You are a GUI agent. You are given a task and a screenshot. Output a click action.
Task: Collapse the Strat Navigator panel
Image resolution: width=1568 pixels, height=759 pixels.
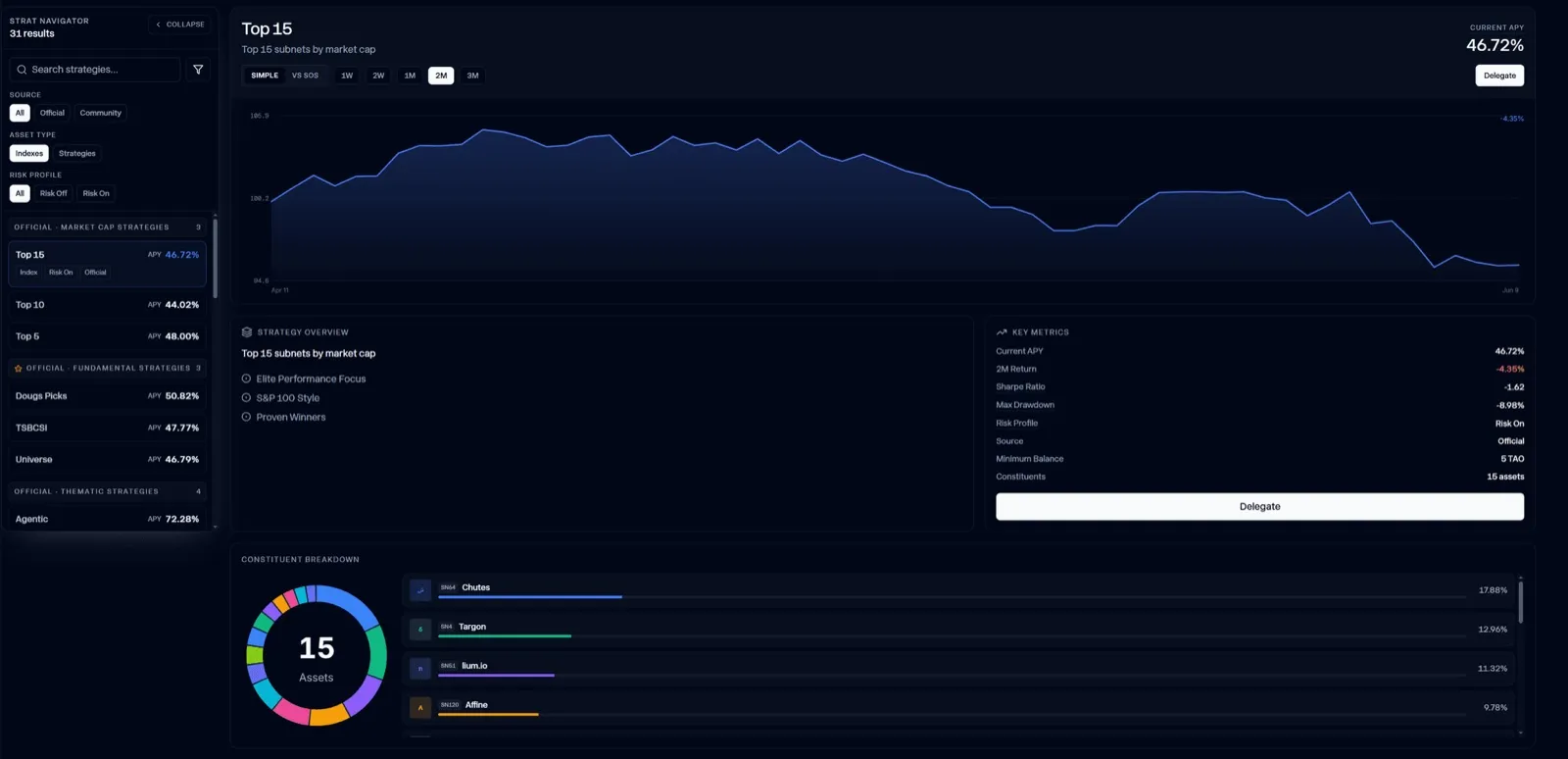[180, 25]
